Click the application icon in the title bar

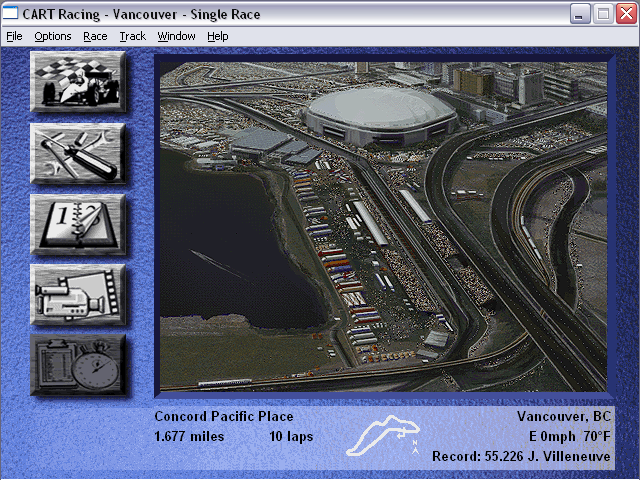(10, 13)
